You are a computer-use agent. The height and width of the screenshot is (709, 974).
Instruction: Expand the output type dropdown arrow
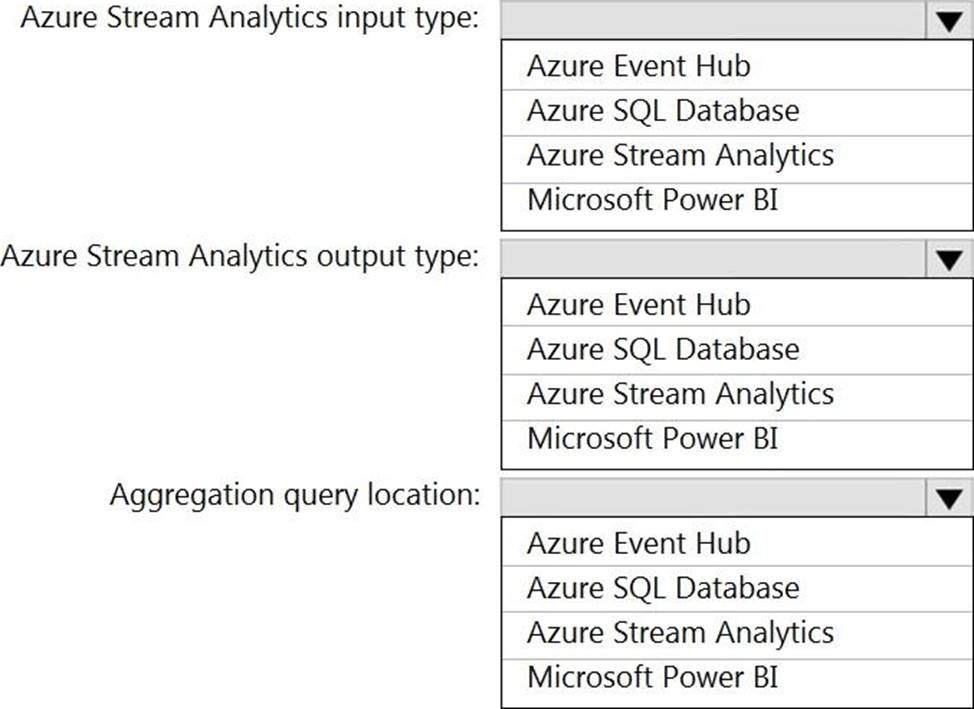coord(947,260)
